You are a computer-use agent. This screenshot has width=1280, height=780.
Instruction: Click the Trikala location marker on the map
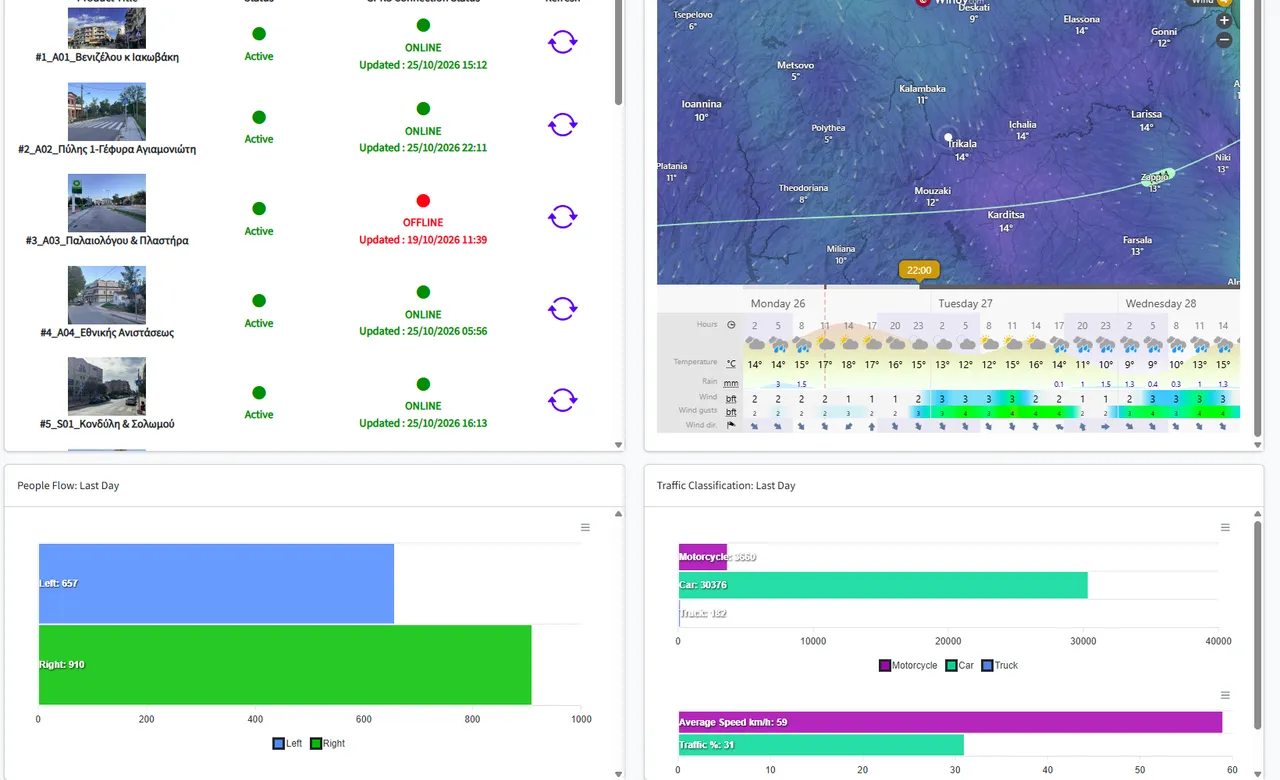(x=949, y=137)
